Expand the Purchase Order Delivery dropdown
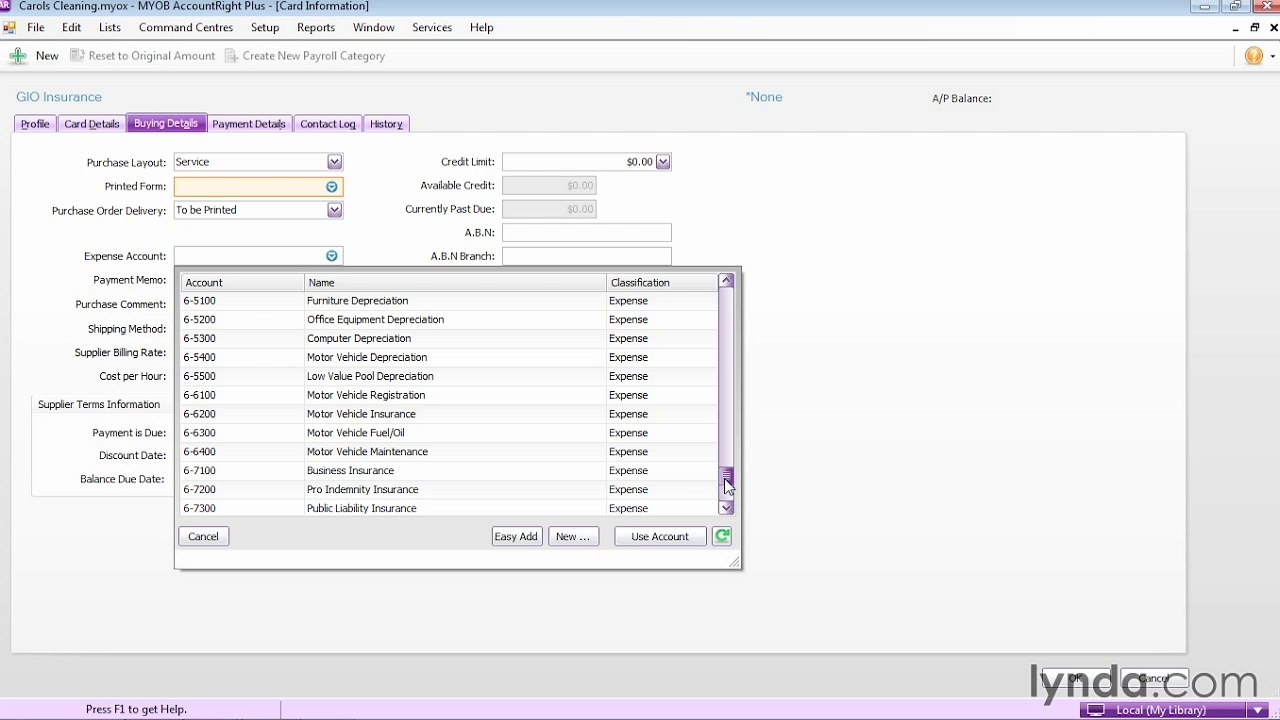 point(334,210)
